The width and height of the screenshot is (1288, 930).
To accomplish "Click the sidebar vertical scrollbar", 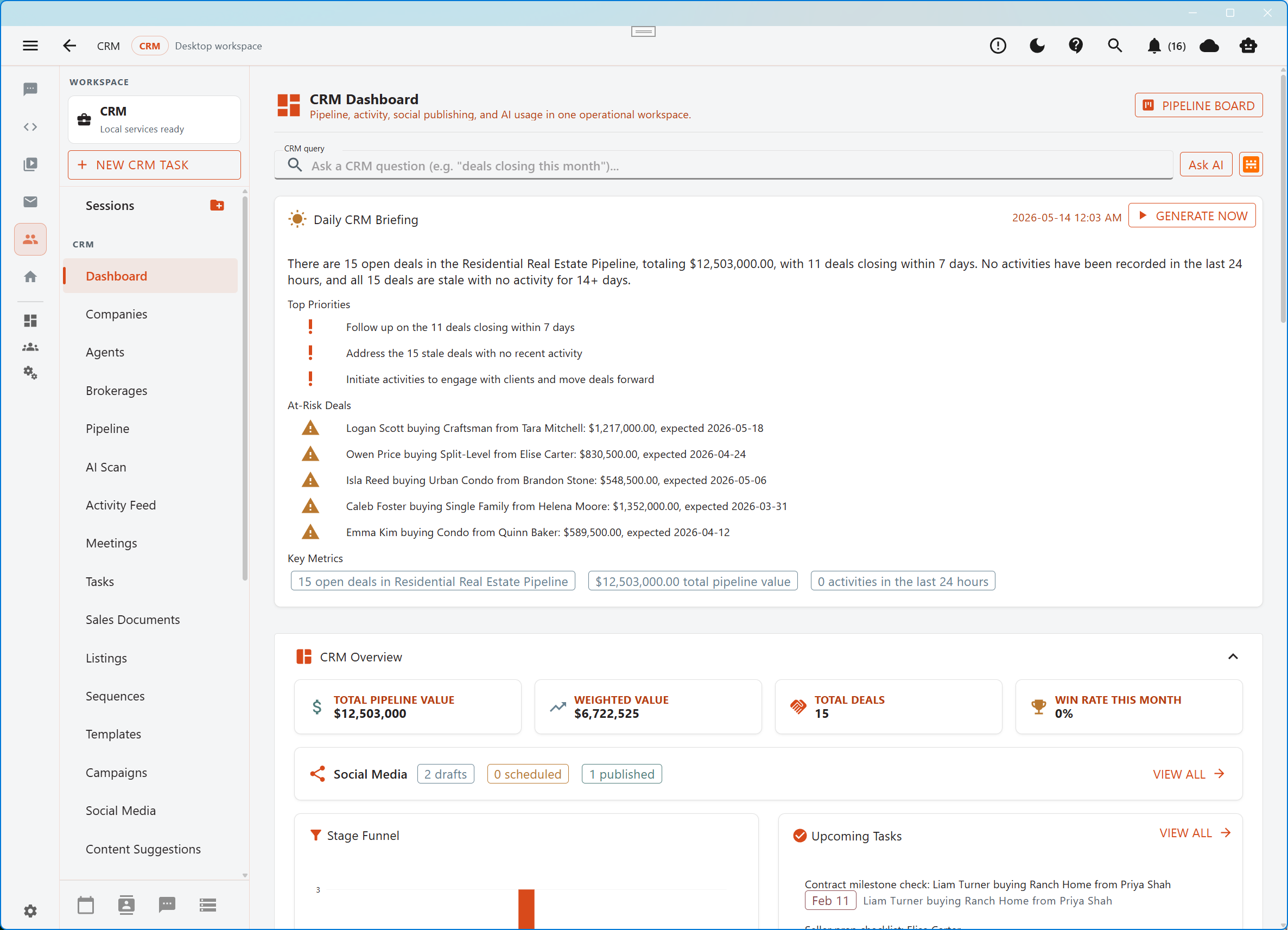I will click(x=245, y=388).
